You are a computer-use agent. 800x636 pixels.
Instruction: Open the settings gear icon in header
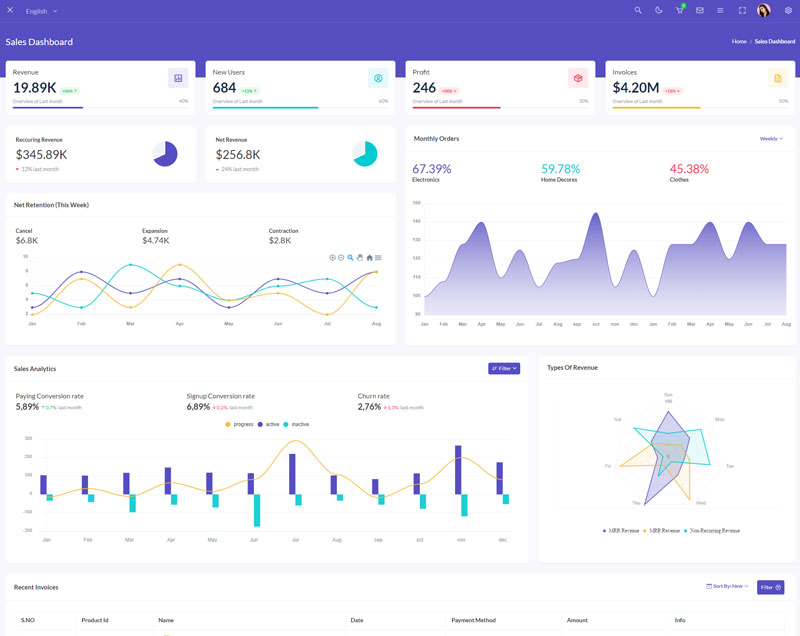[788, 10]
